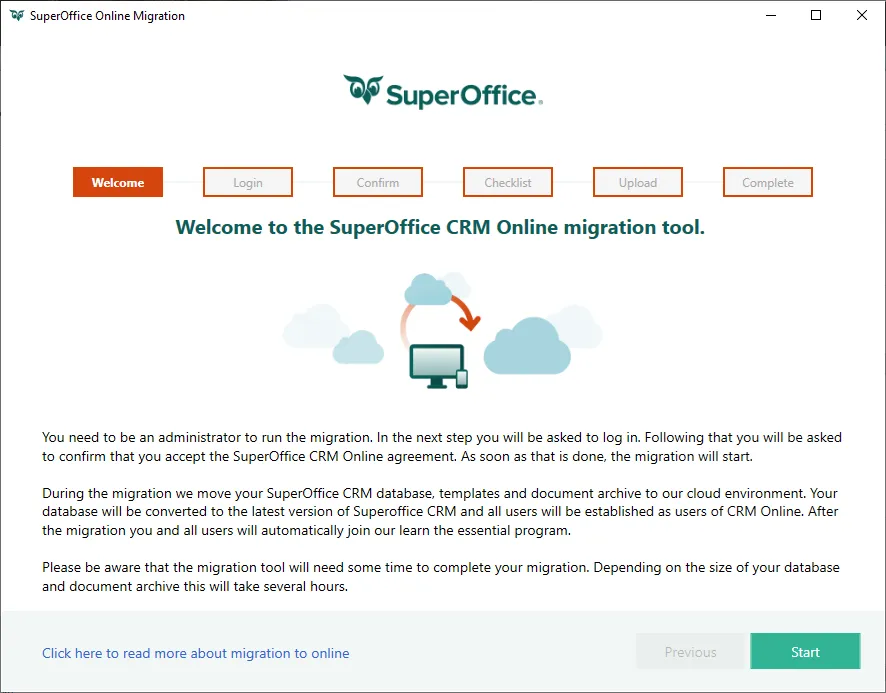This screenshot has height=693, width=886.
Task: Click the computer monitor illustration
Action: point(437,364)
